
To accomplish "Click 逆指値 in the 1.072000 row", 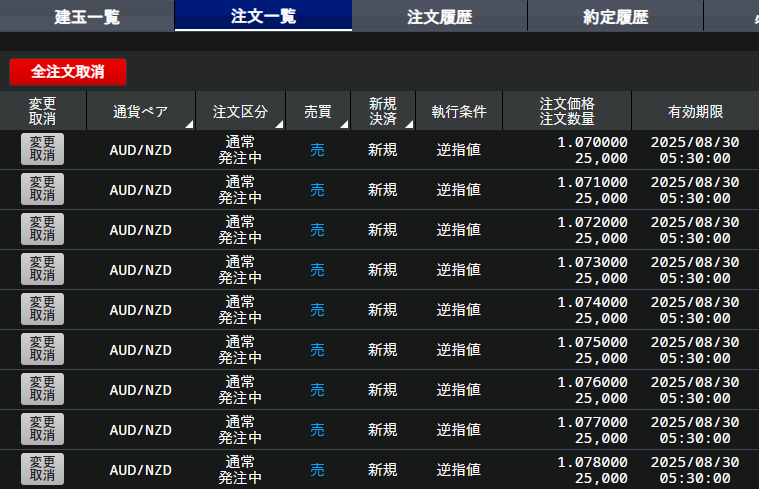I will [459, 229].
